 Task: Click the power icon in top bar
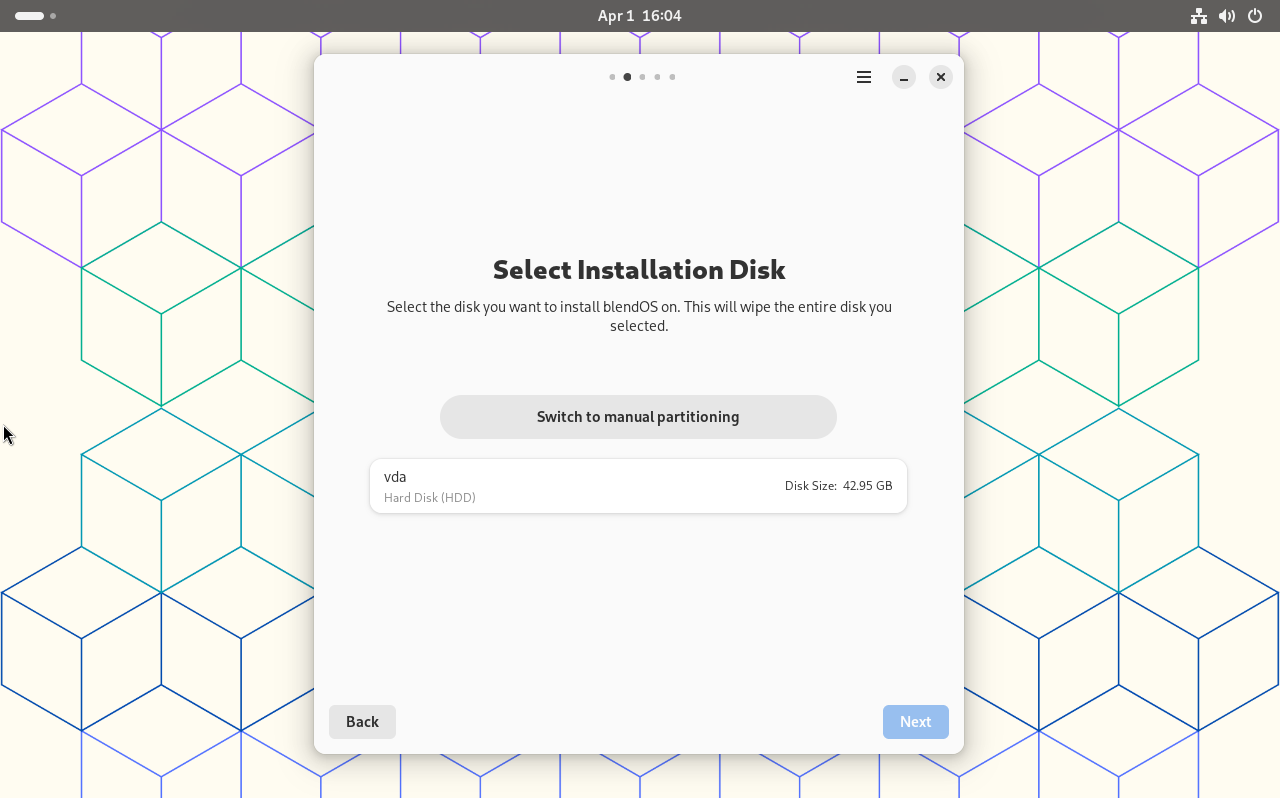pyautogui.click(x=1255, y=16)
